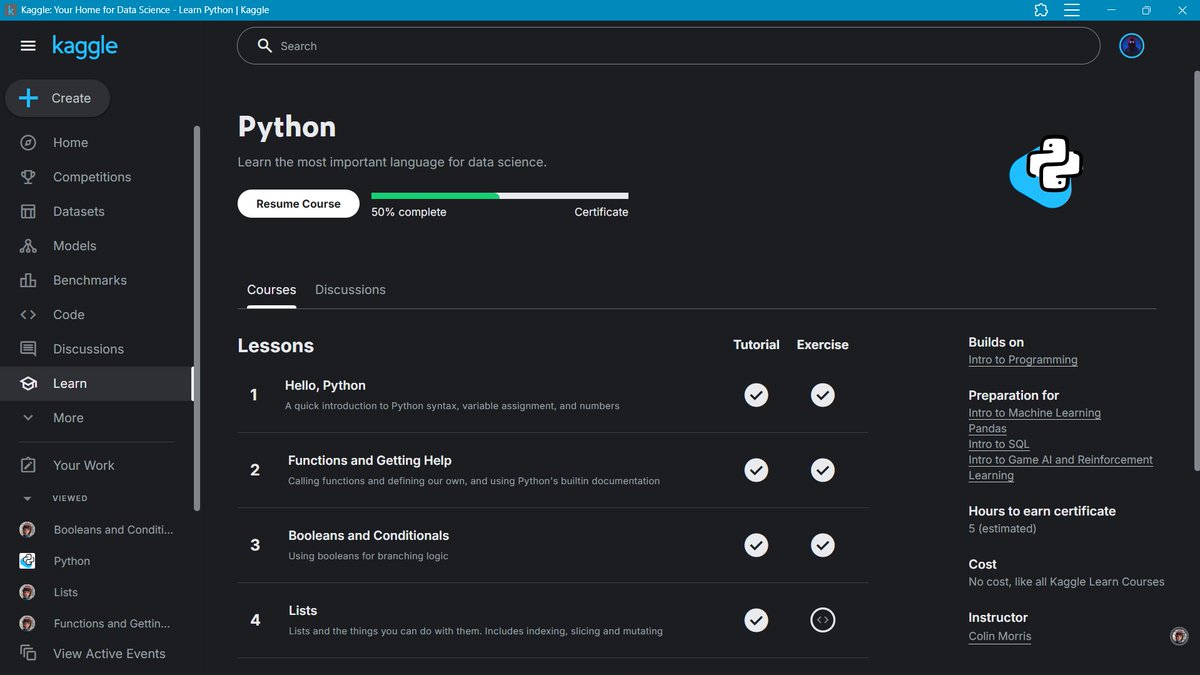
Task: Click the Discussions comment icon
Action: point(28,349)
